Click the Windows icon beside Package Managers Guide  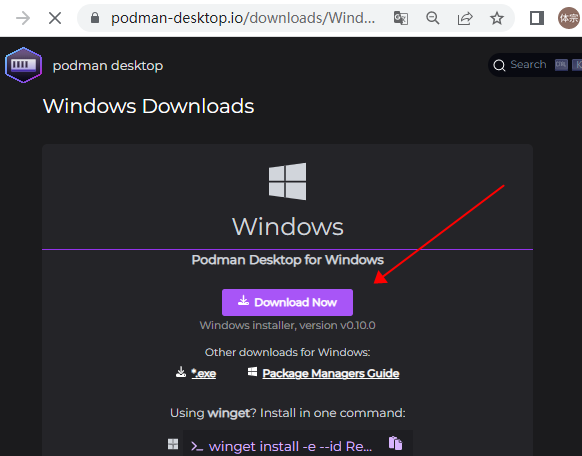252,371
